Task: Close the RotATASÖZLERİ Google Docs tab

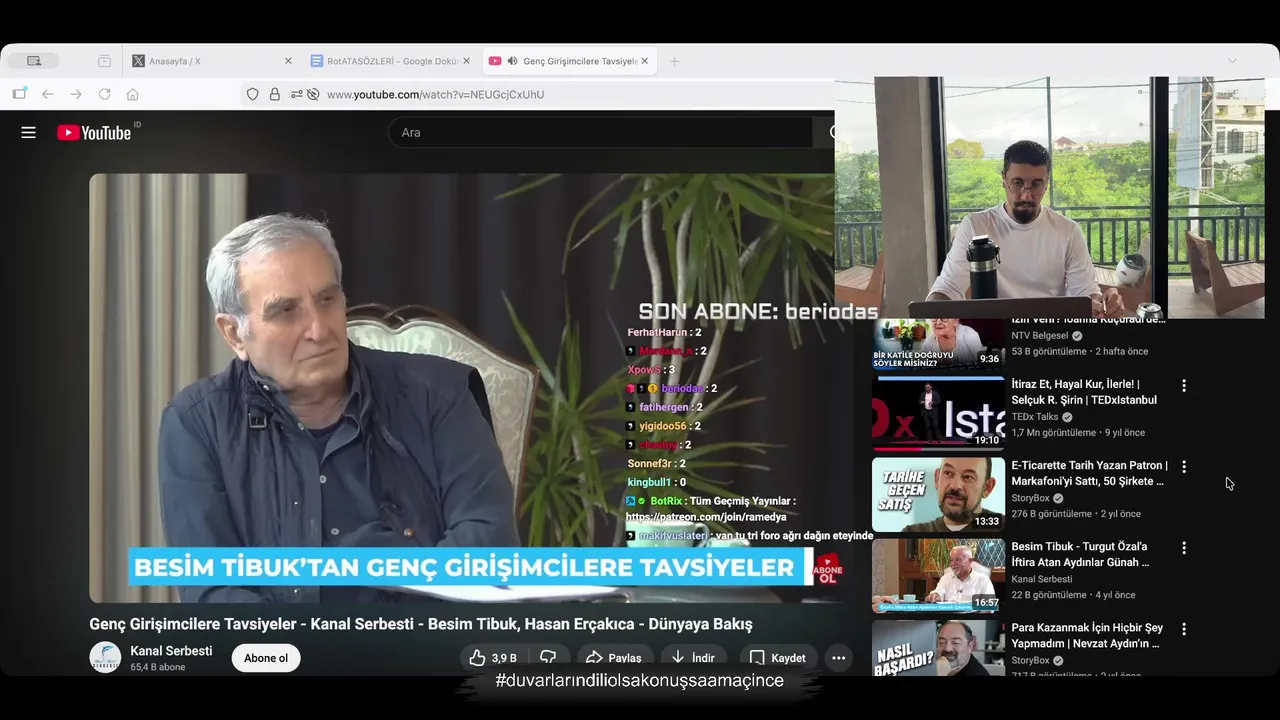Action: click(466, 61)
